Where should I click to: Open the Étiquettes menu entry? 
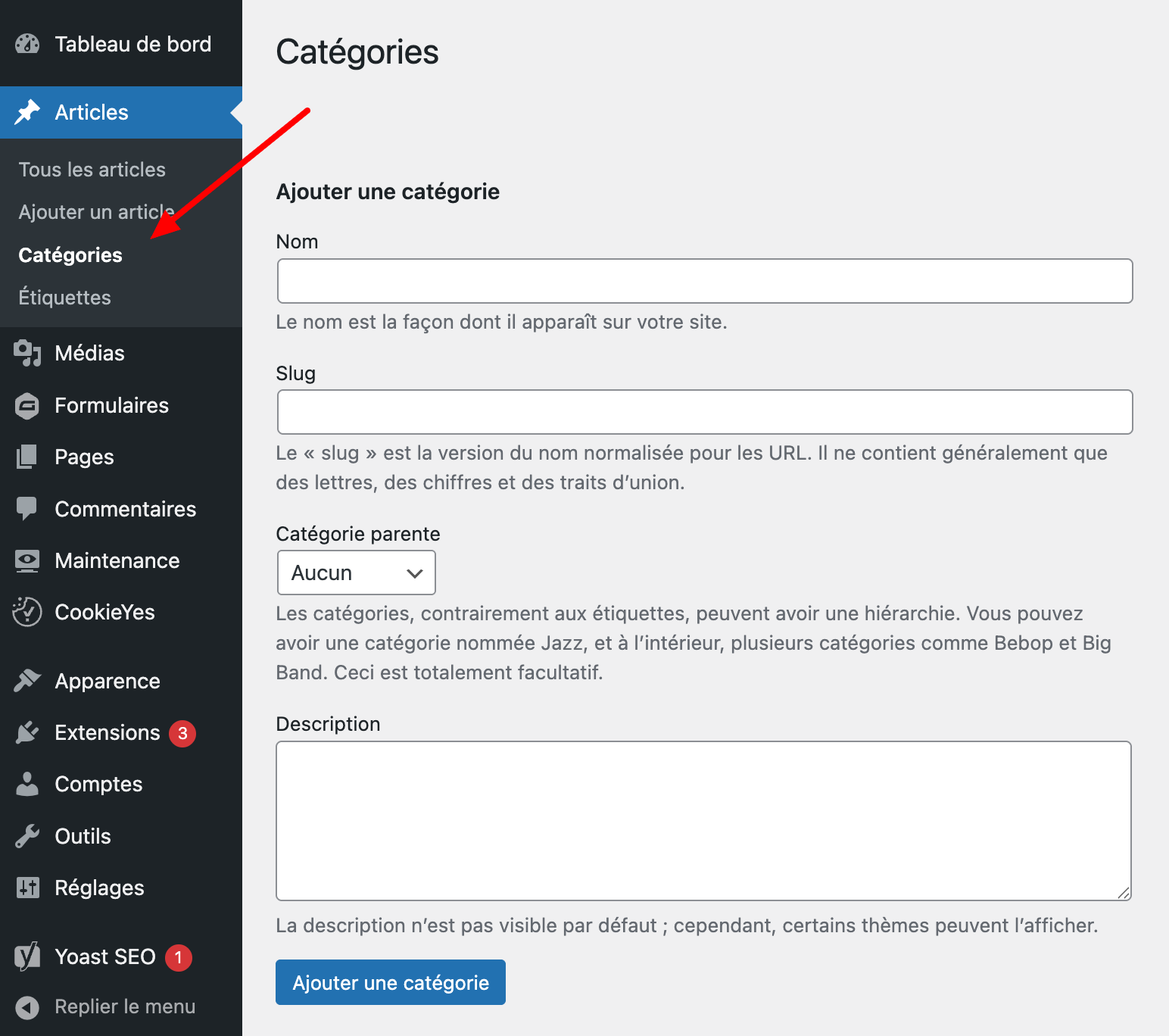point(64,297)
